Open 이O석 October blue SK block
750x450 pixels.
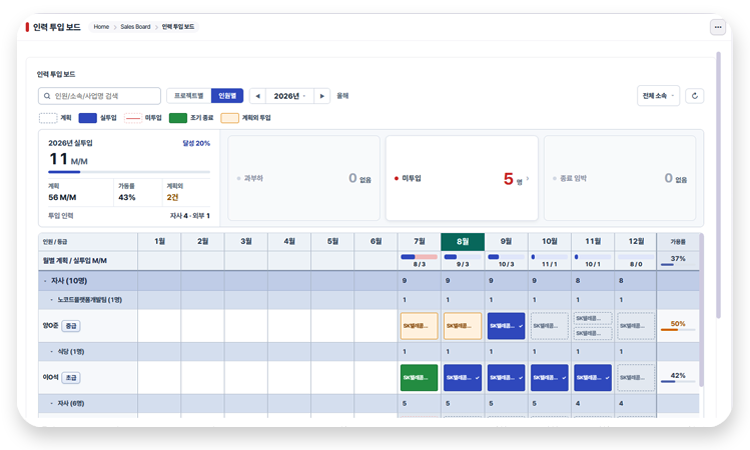[550, 377]
